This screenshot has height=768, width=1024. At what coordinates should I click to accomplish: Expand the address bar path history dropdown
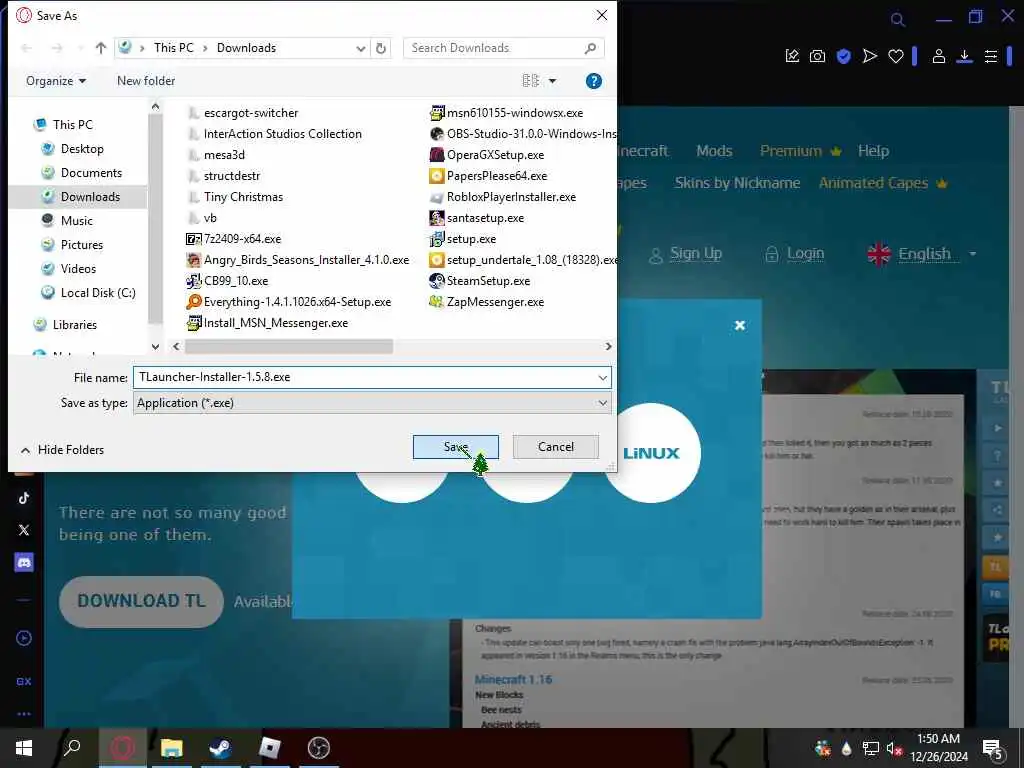(360, 48)
